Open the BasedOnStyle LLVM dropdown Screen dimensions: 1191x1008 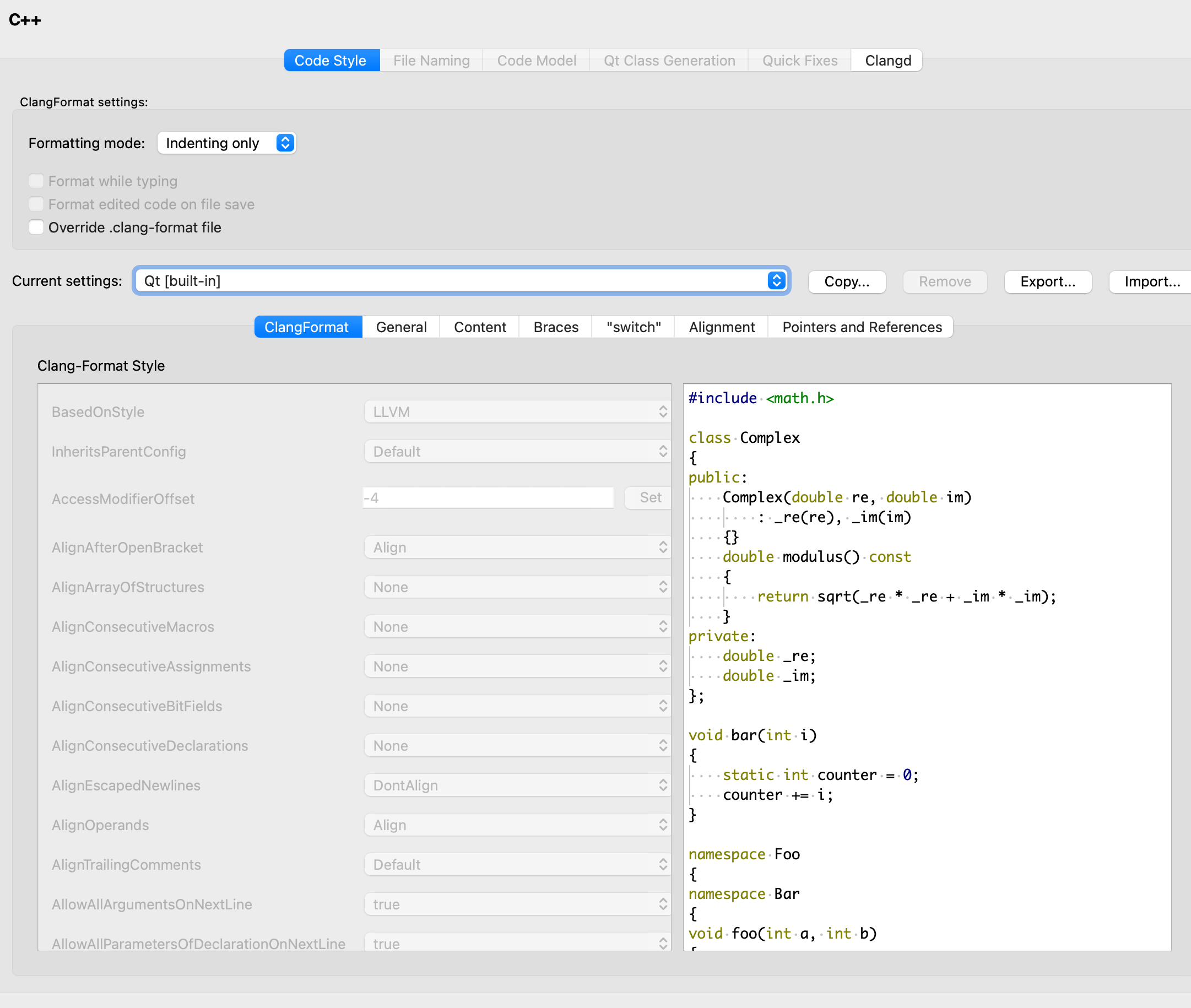517,411
